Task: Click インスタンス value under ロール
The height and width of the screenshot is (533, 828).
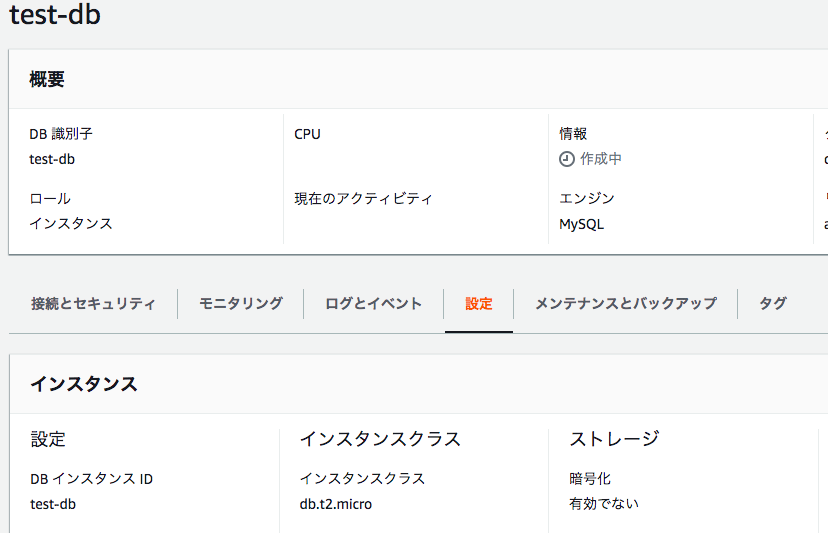Action: coord(71,223)
